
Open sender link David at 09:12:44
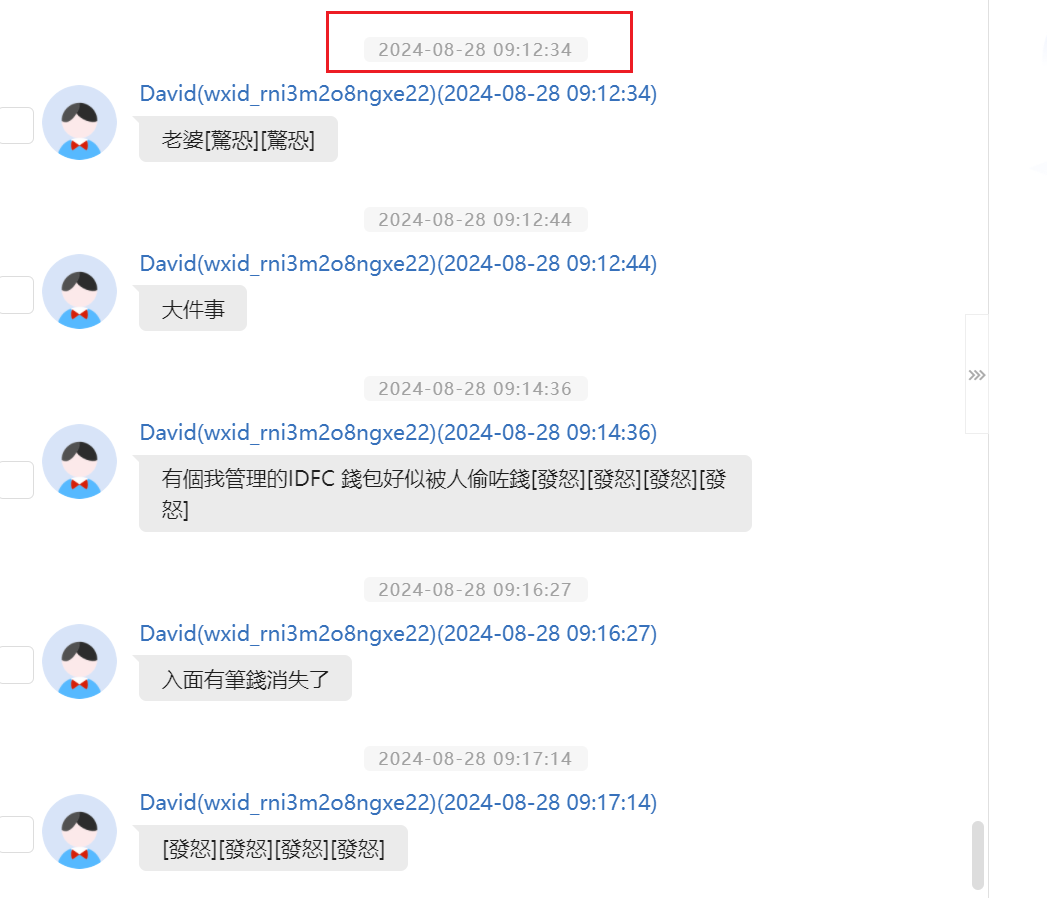pyautogui.click(x=398, y=264)
